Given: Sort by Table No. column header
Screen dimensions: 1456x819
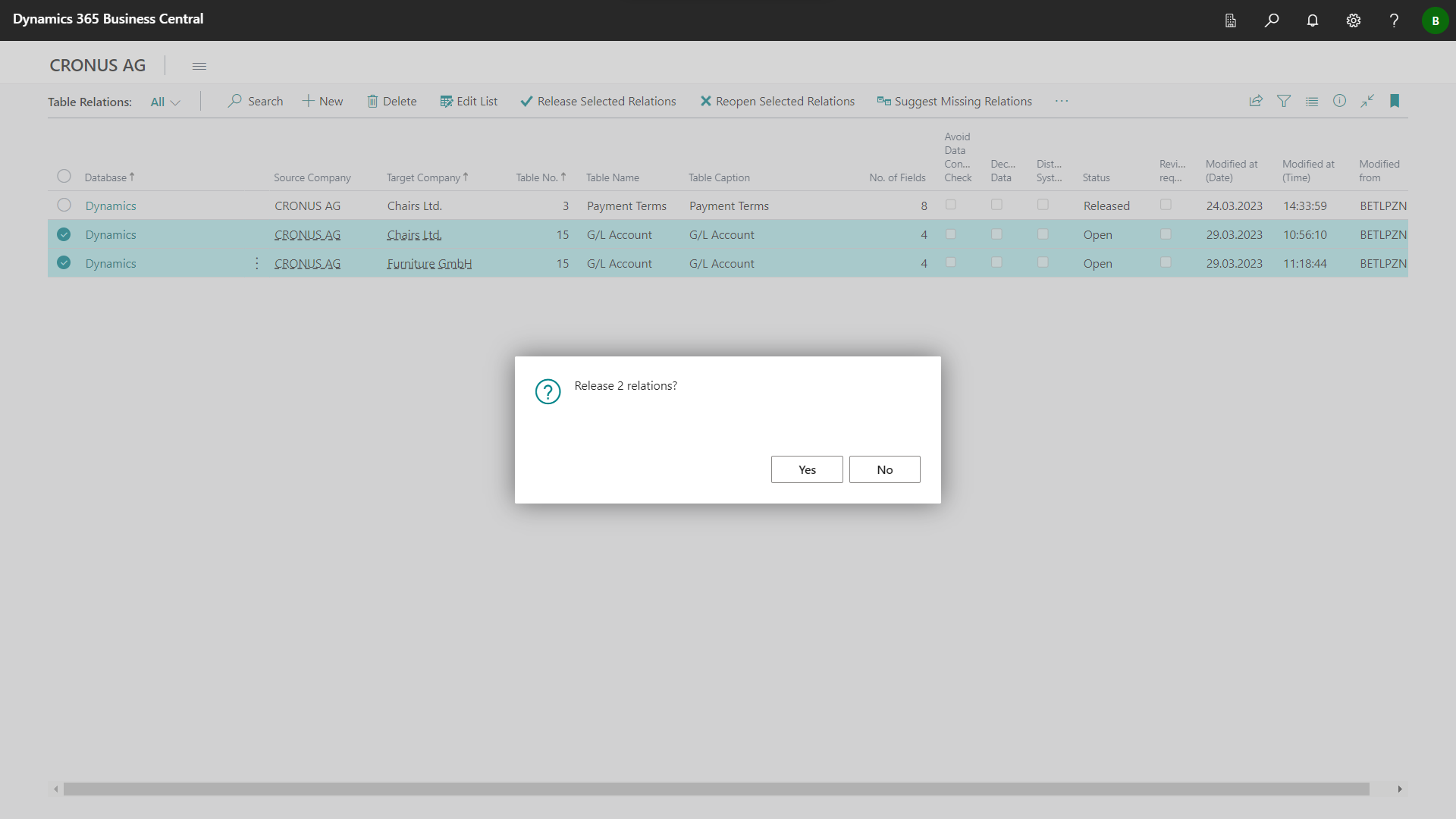Looking at the screenshot, I should (541, 177).
